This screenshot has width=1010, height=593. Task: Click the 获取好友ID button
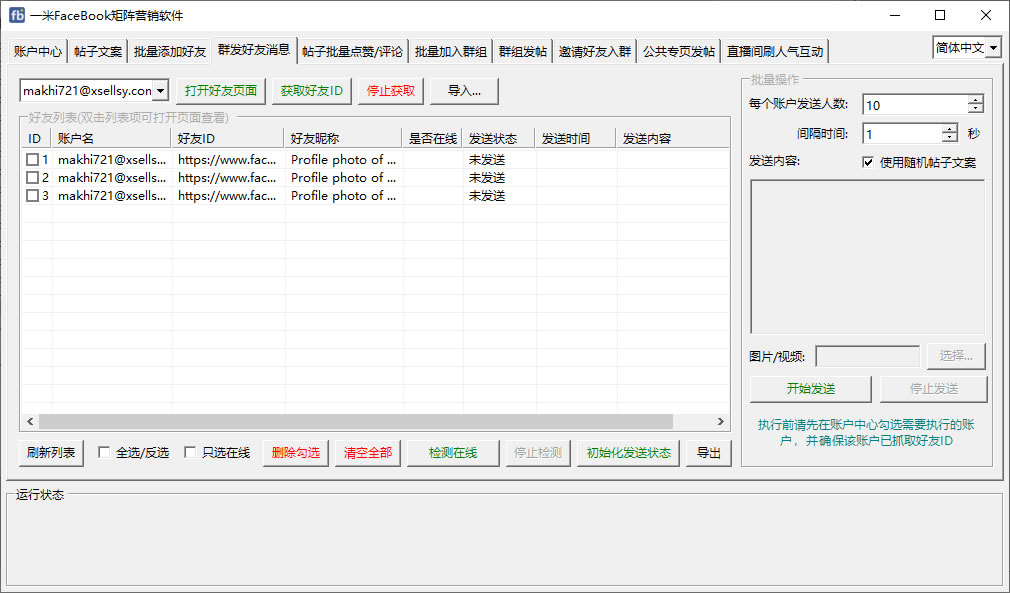pyautogui.click(x=312, y=91)
